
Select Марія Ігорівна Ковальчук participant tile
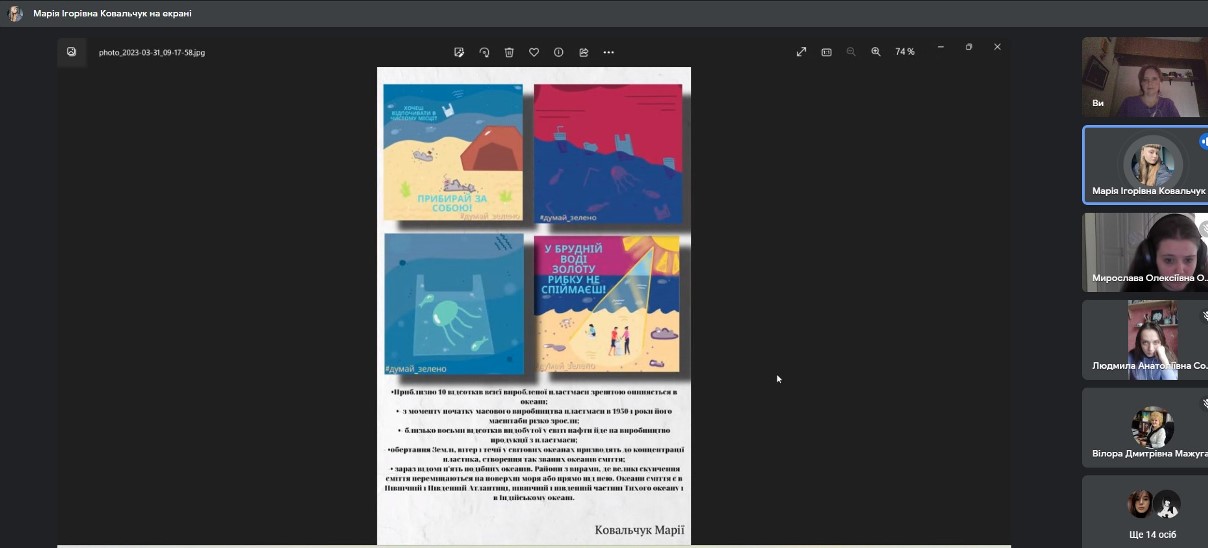(1146, 165)
